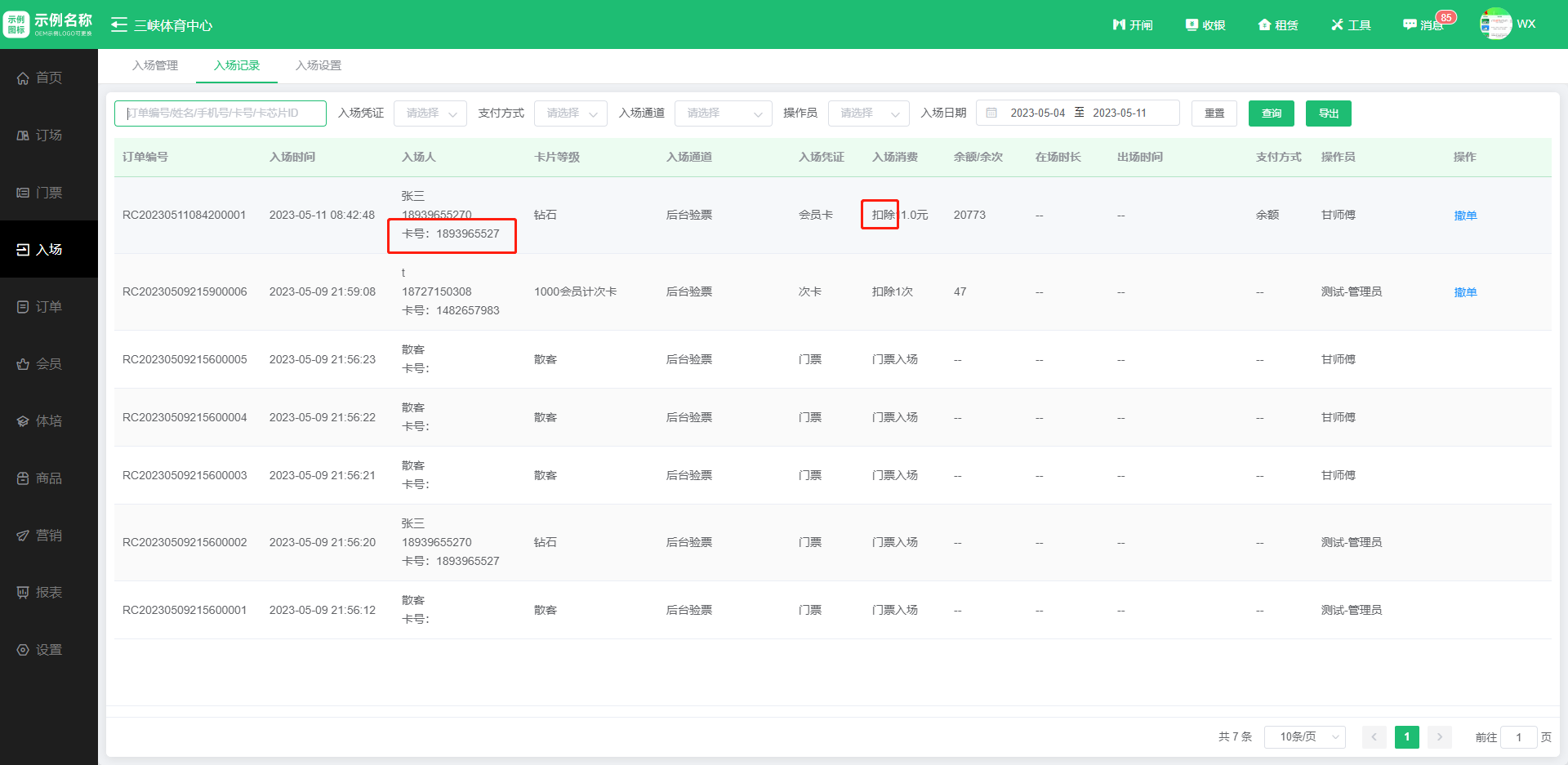1568x765 pixels.
Task: Click the green 查询 search button
Action: pos(1271,113)
